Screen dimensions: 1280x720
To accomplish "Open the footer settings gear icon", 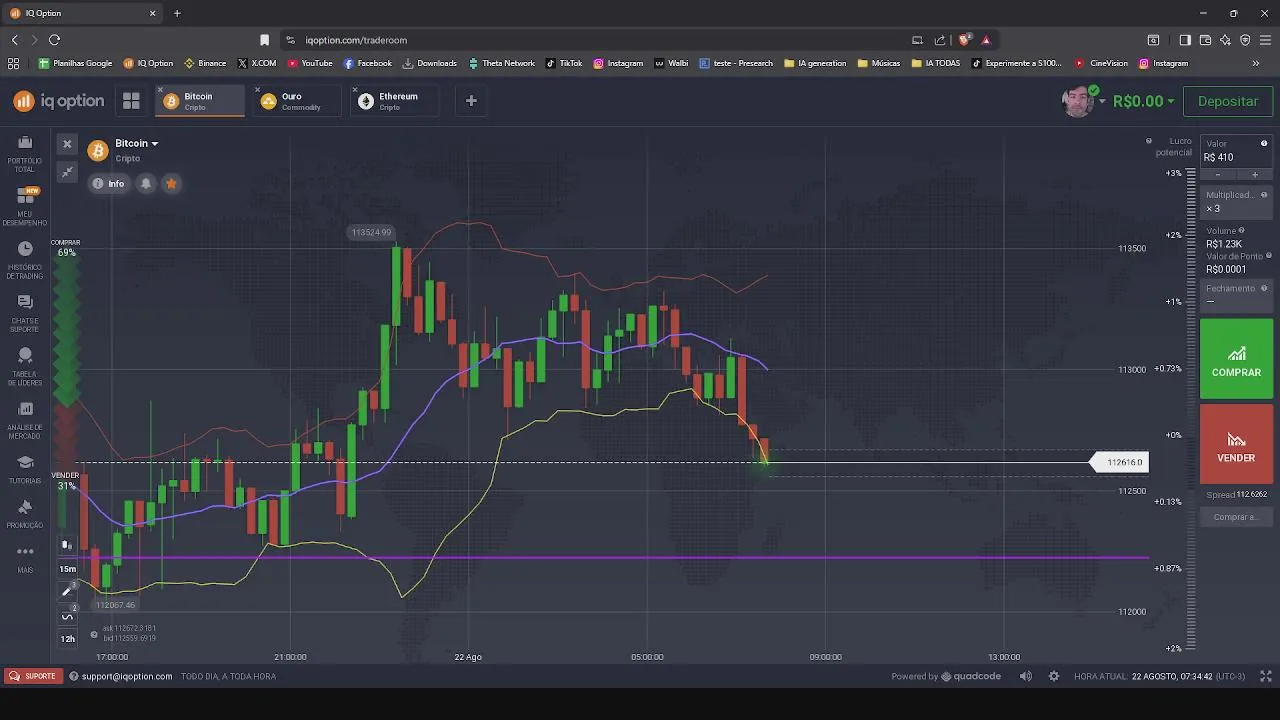I will coord(1053,677).
